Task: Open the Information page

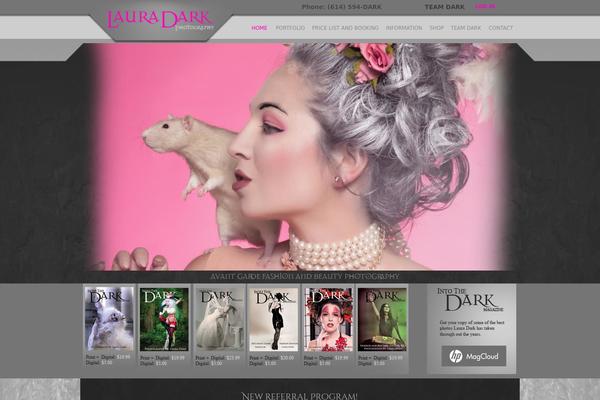Action: [x=403, y=28]
